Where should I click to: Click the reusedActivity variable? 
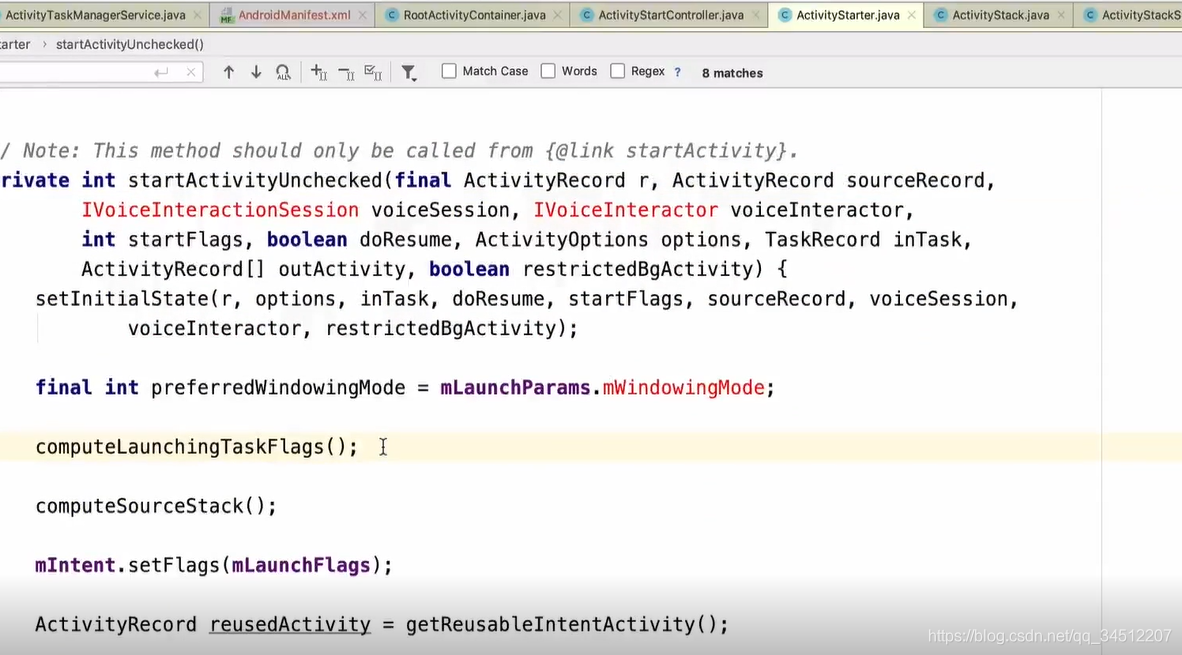click(290, 625)
